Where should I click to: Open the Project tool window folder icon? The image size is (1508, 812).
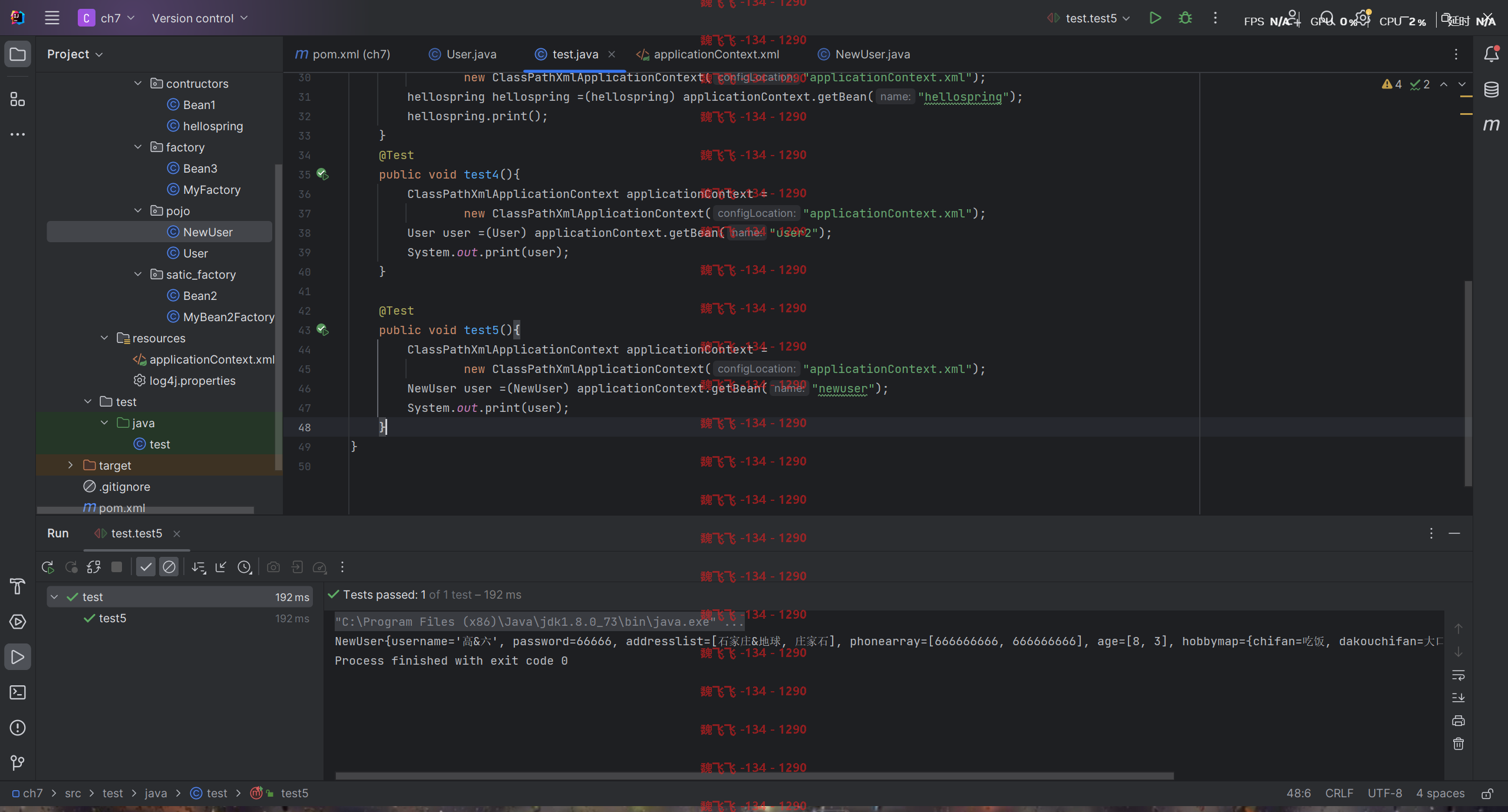click(x=18, y=54)
